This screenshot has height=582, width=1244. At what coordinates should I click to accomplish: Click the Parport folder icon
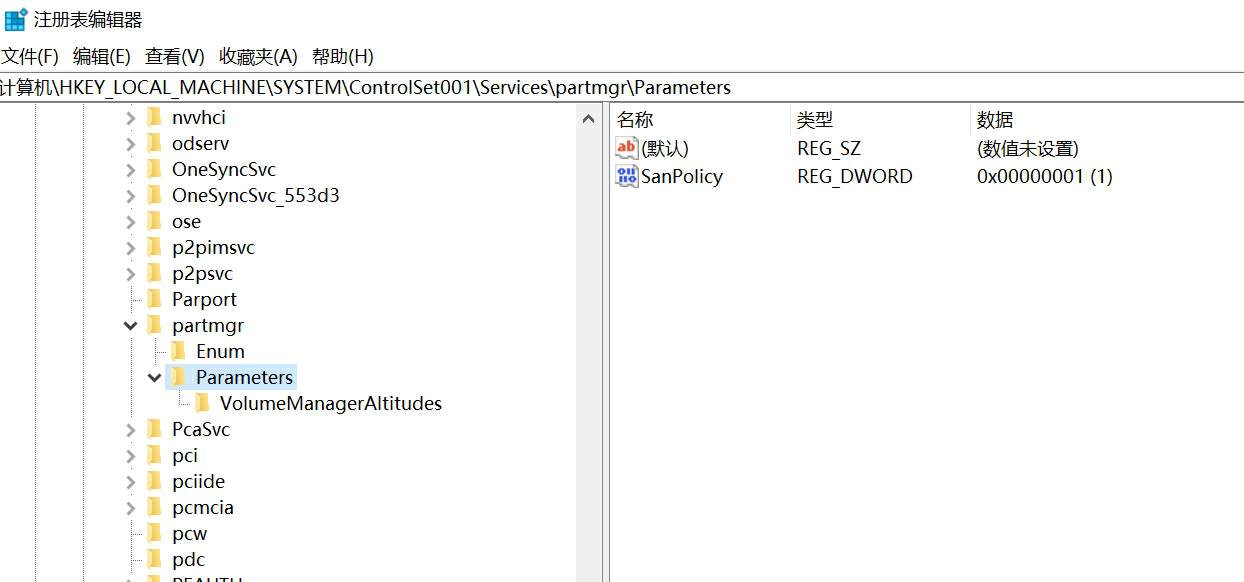coord(154,299)
